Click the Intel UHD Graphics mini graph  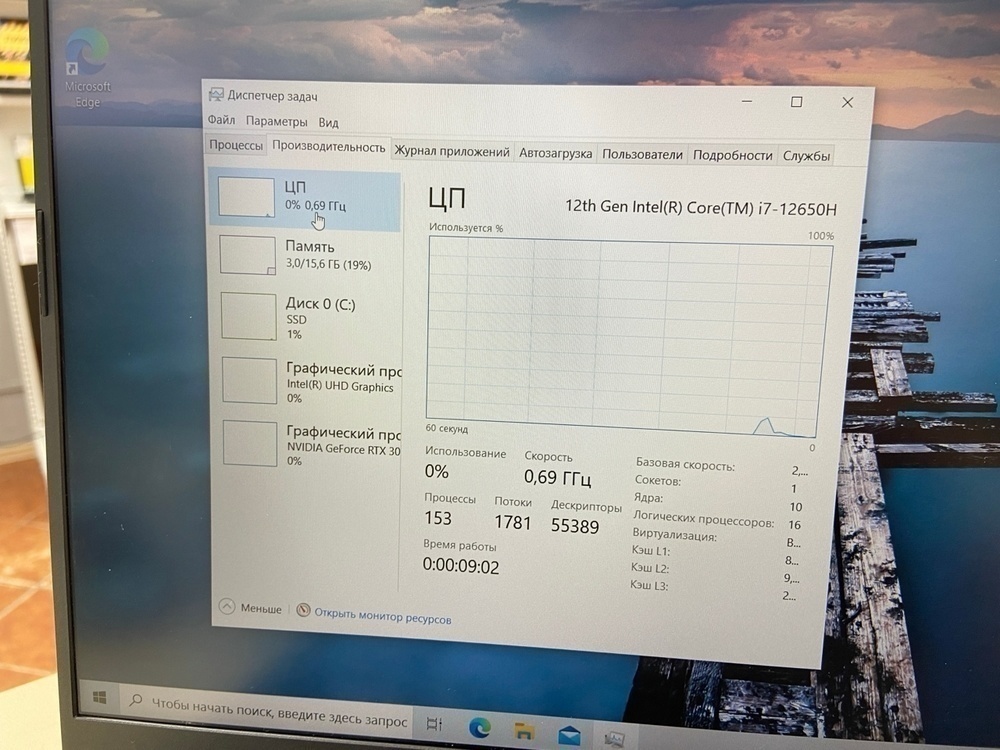[249, 380]
